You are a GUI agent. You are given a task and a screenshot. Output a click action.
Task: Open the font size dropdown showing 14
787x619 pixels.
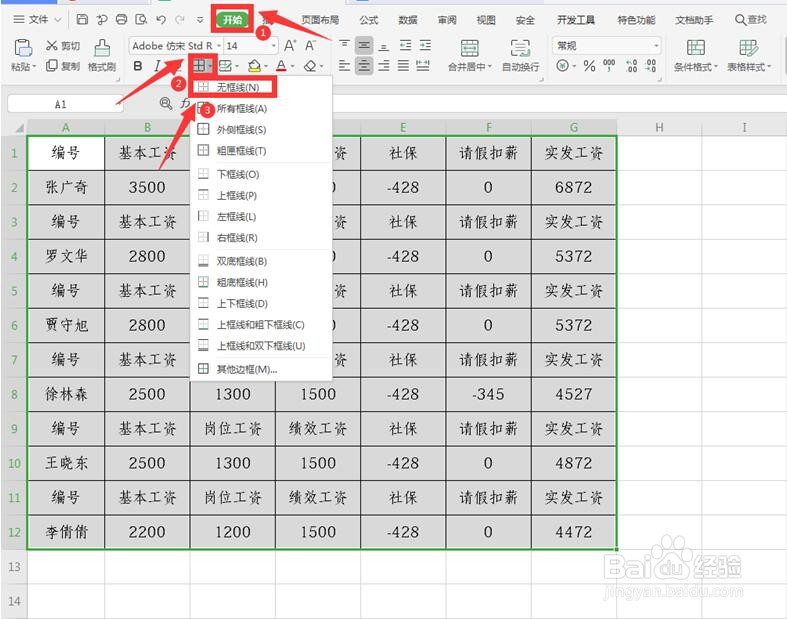(x=250, y=46)
